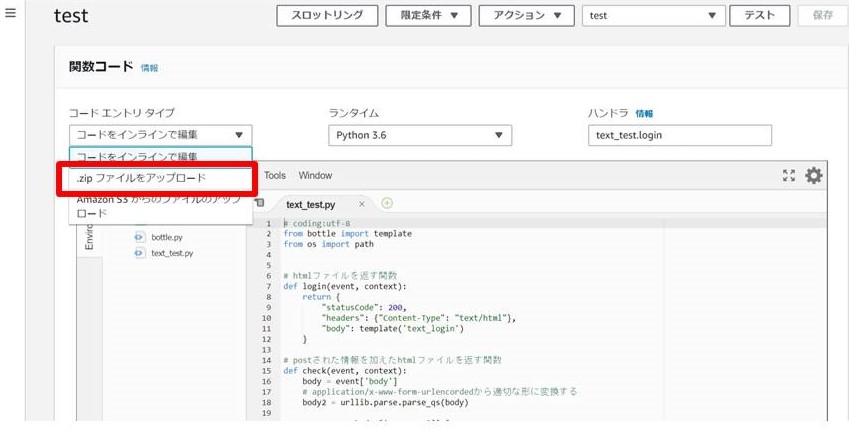
Task: Click the 保存 button
Action: [822, 16]
